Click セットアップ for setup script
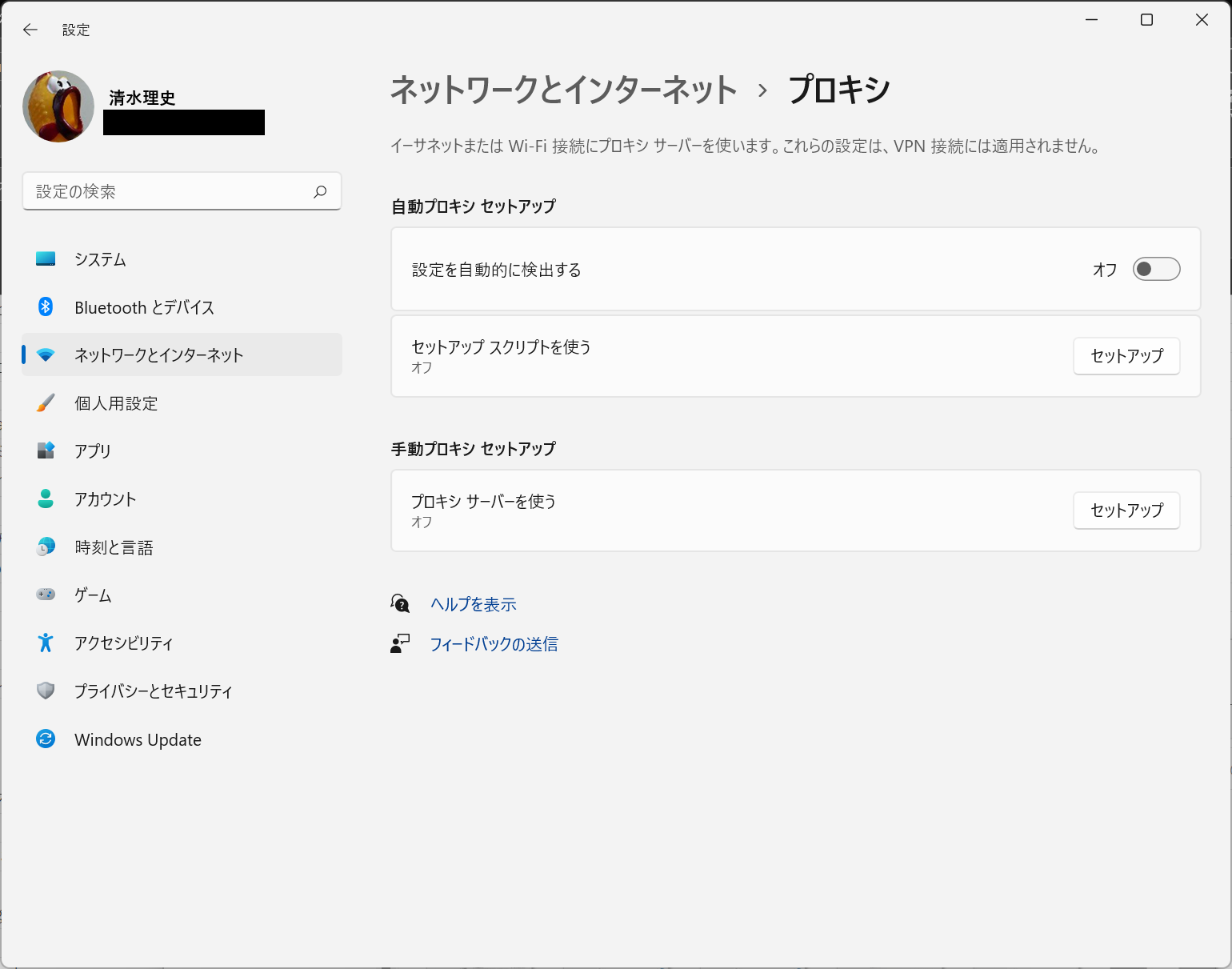 coord(1126,356)
